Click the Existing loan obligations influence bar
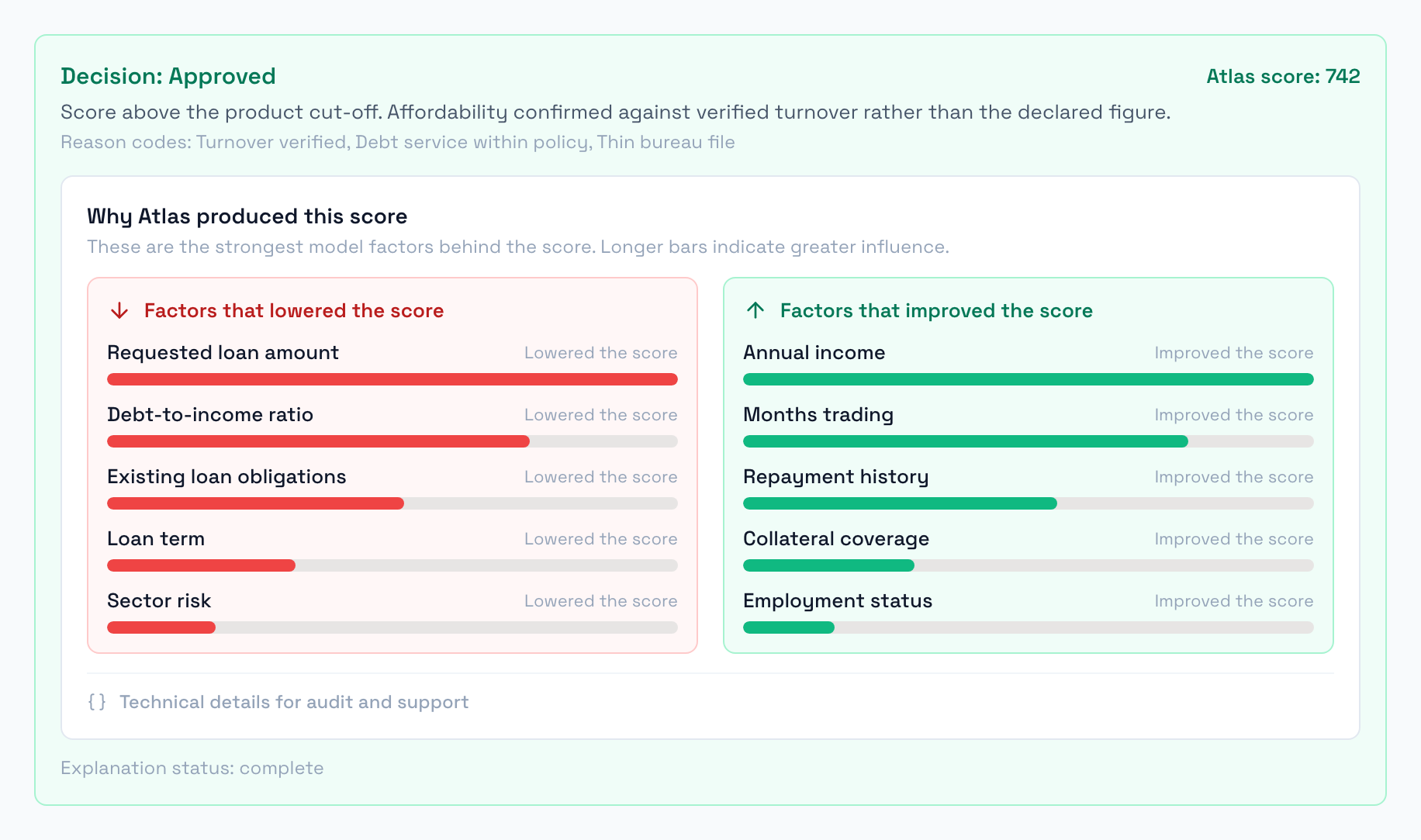The height and width of the screenshot is (840, 1421). pyautogui.click(x=392, y=503)
